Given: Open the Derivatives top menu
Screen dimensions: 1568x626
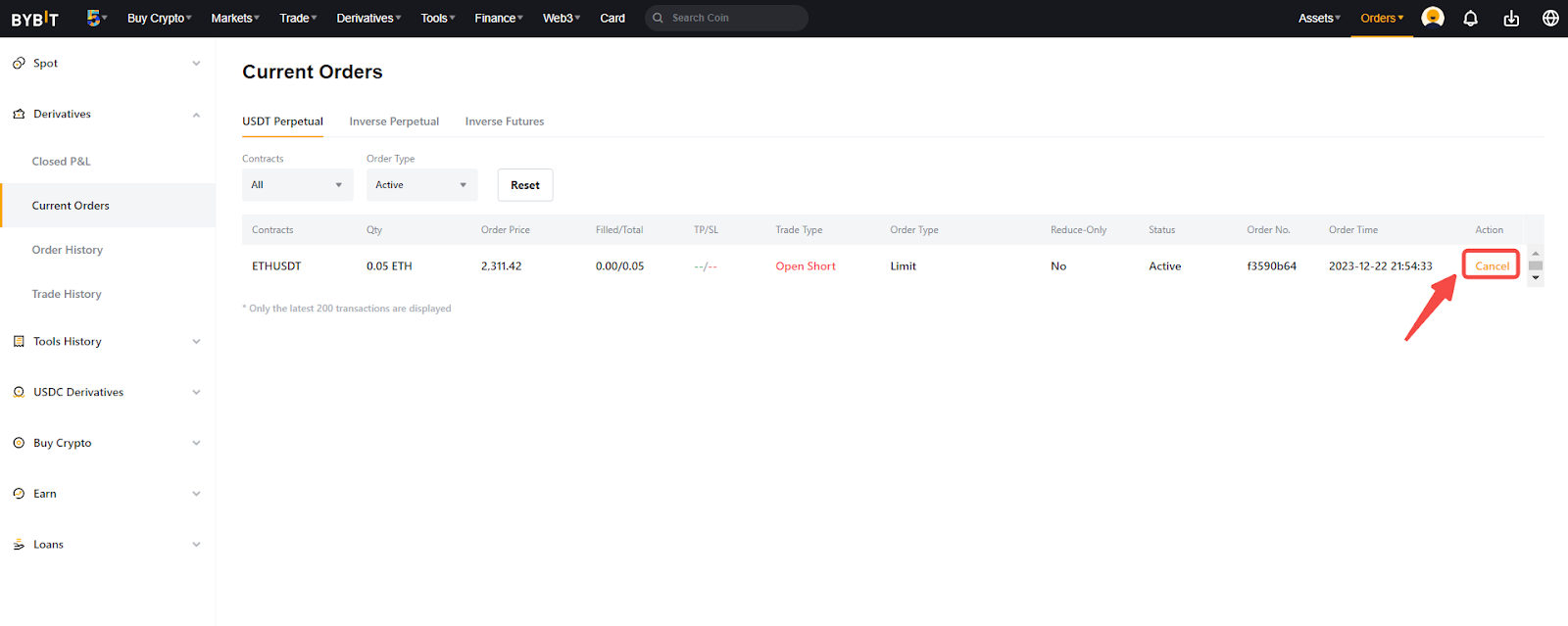Looking at the screenshot, I should (x=368, y=18).
